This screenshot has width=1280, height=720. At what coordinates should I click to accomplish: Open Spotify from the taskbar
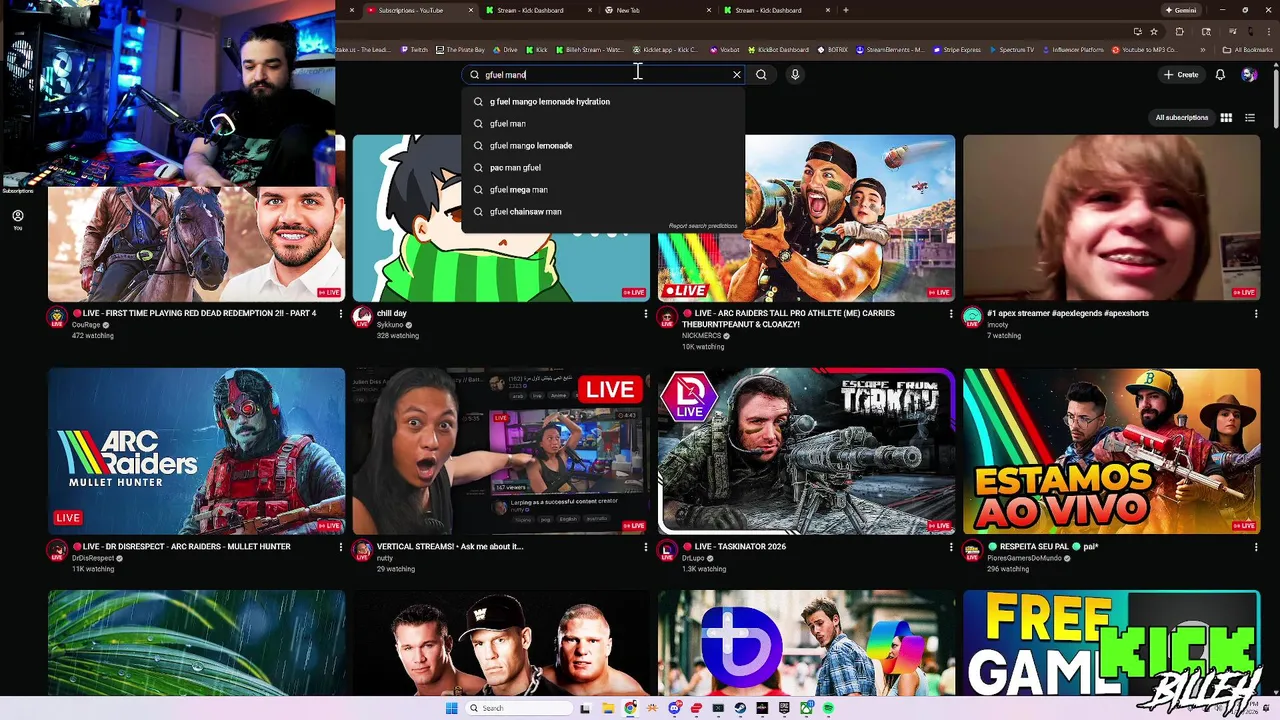[x=828, y=708]
